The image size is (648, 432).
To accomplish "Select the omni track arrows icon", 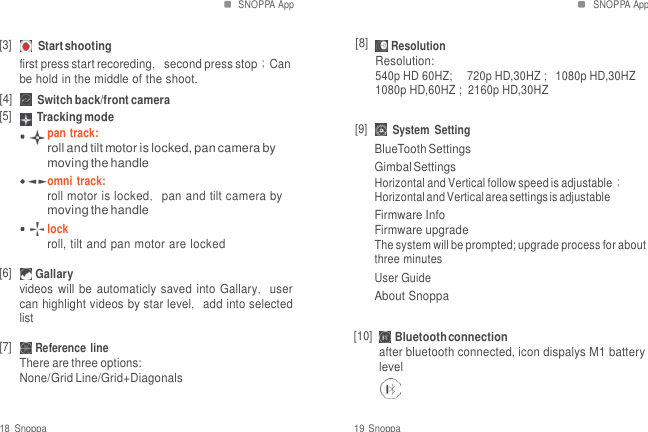I will tap(35, 182).
